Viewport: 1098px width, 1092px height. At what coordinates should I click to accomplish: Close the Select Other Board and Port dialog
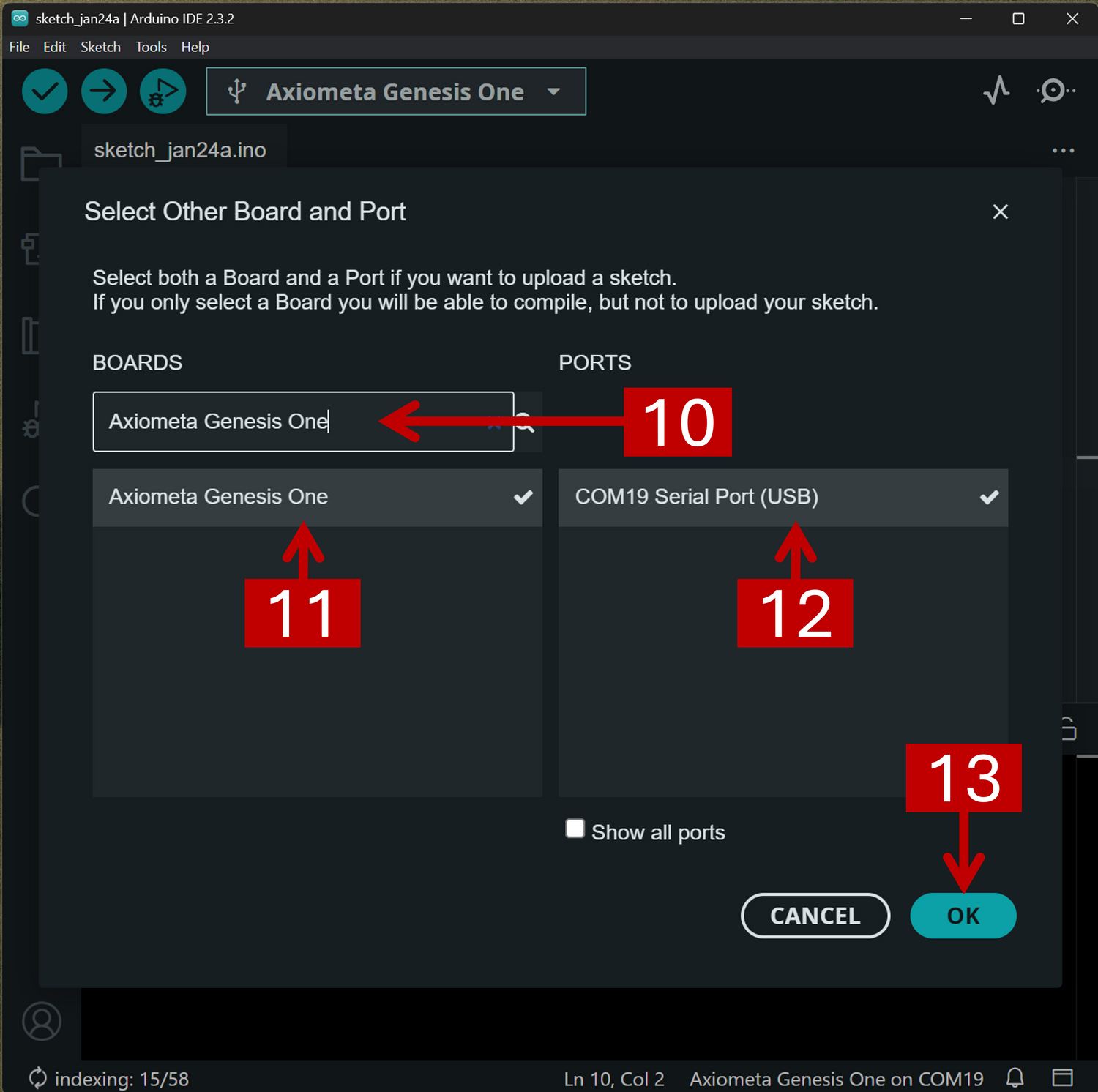1000,212
